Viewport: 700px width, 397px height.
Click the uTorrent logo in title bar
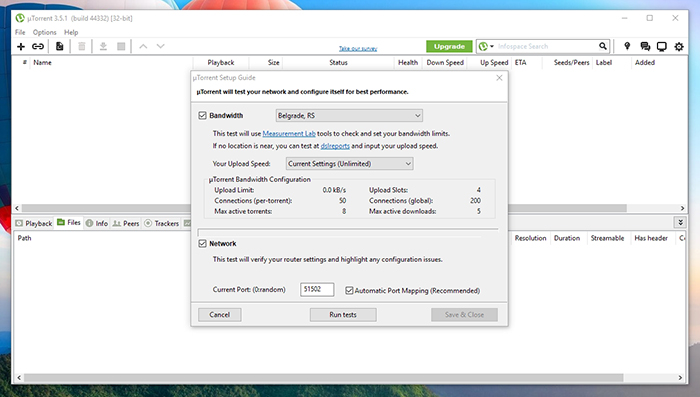pos(20,18)
